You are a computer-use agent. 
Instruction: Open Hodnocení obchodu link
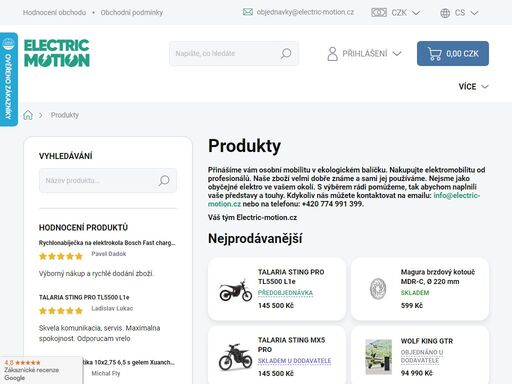[54, 13]
